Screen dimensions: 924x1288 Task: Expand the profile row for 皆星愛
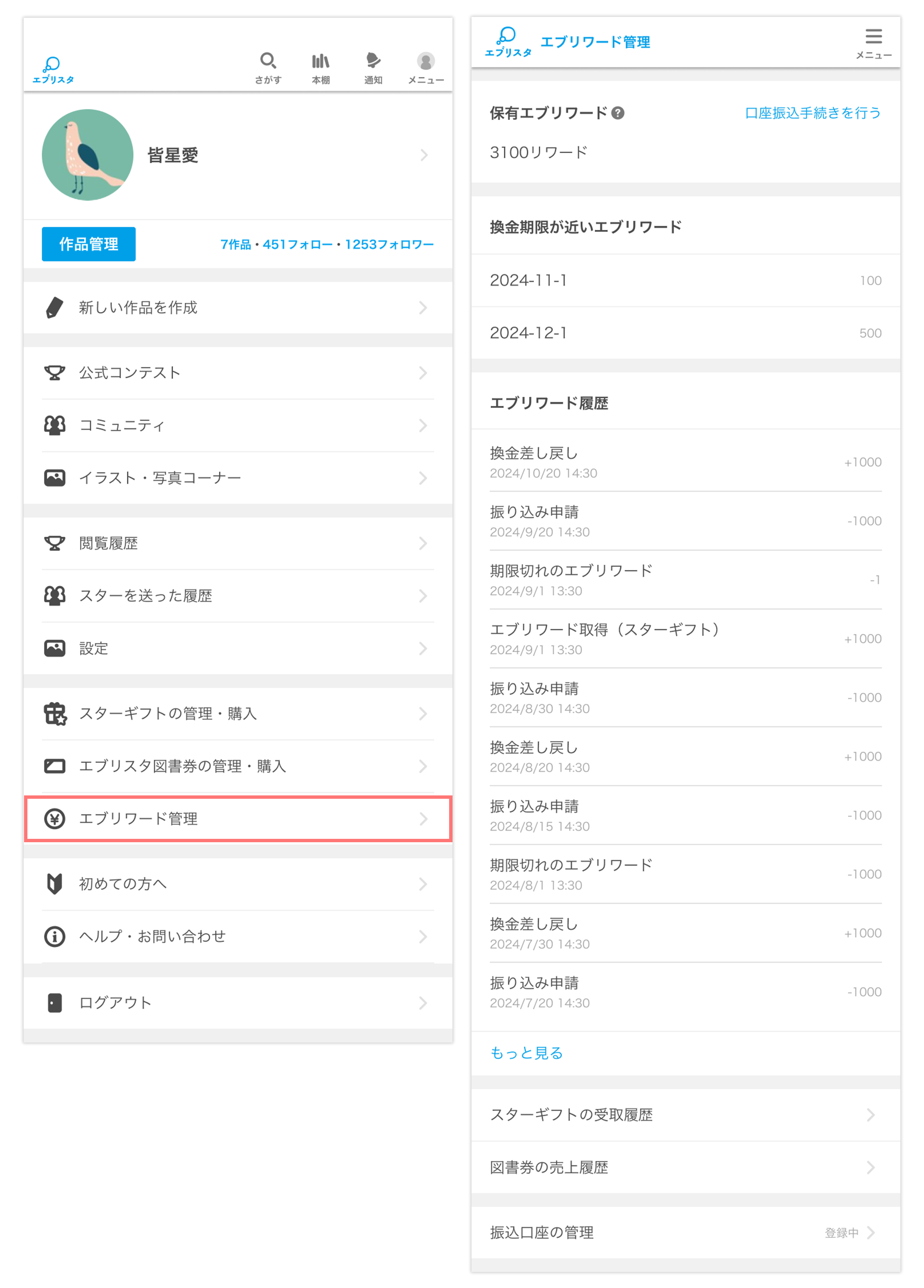point(425,155)
